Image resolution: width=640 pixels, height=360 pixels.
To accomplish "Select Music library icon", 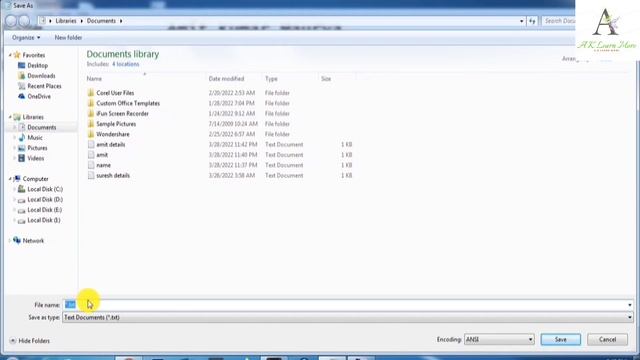I will (22, 138).
